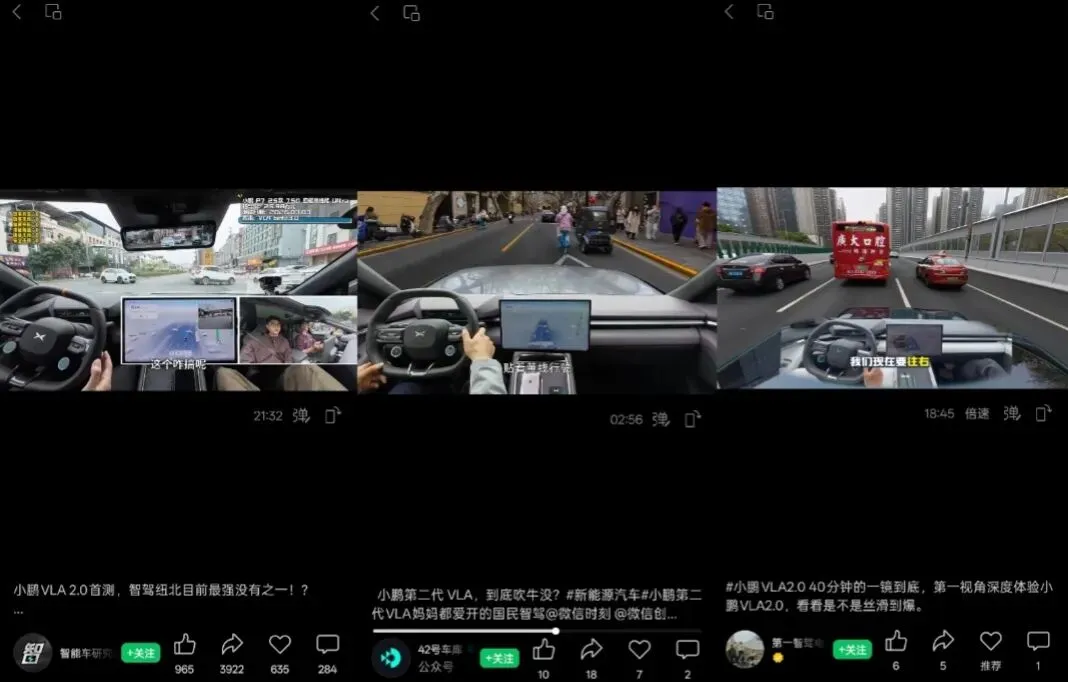Viewport: 1068px width, 682px height.
Task: Open the single comment on 第一智驾 video
Action: point(1038,641)
